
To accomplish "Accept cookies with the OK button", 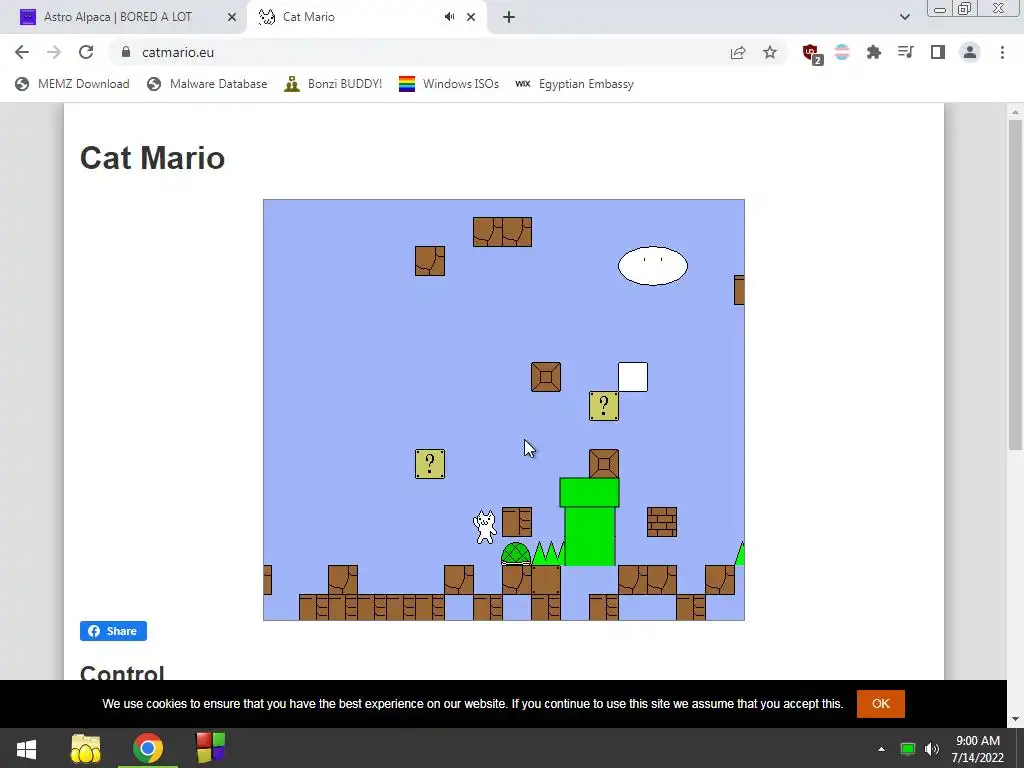I will [x=880, y=703].
